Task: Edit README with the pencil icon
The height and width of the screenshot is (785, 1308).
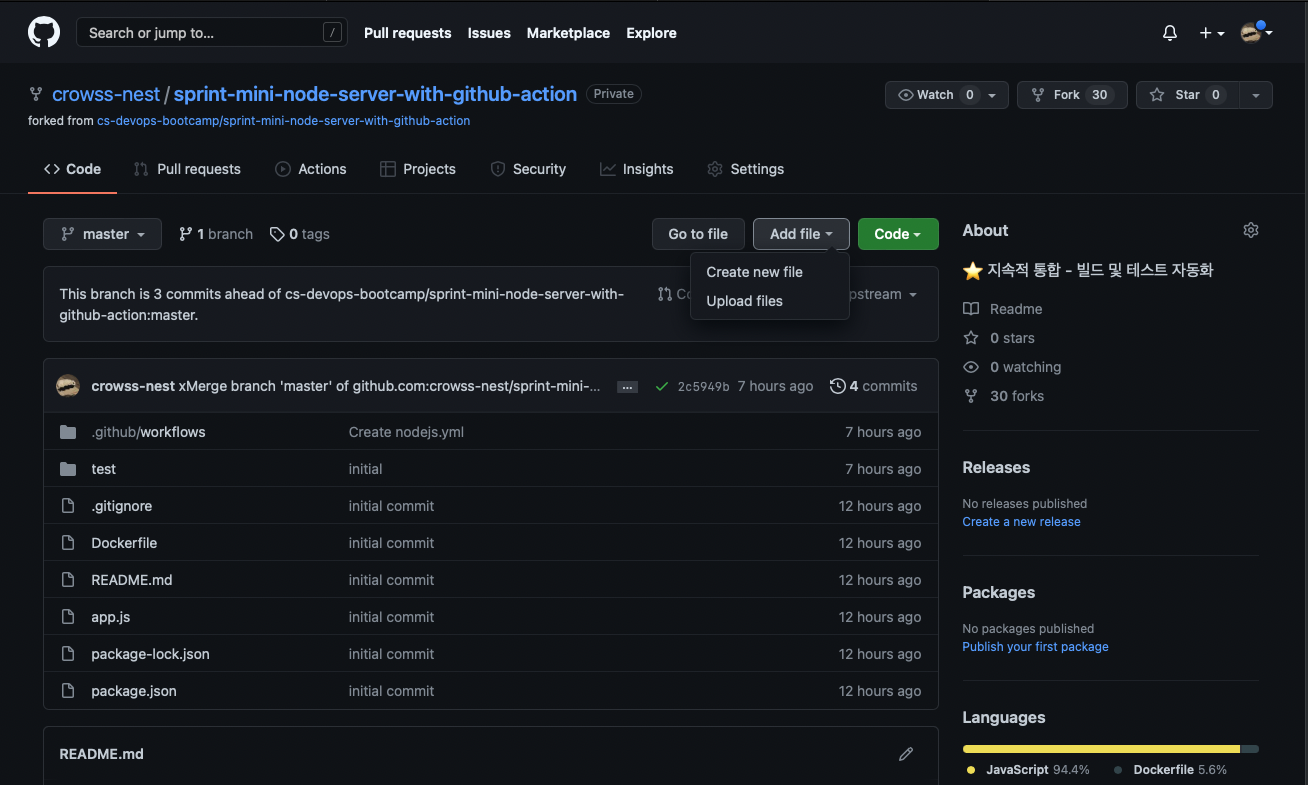Action: click(x=906, y=754)
